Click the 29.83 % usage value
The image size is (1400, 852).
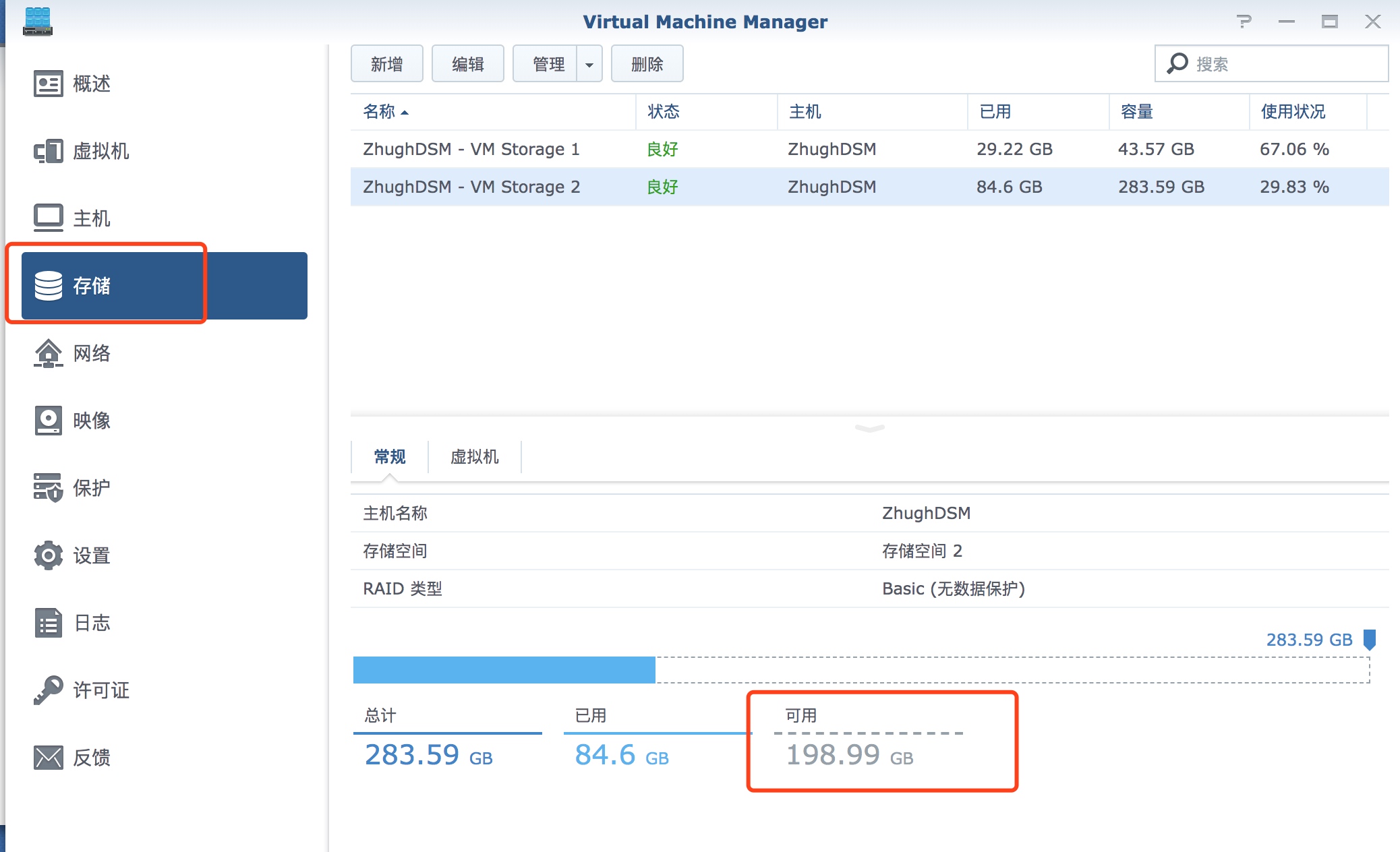1294,187
